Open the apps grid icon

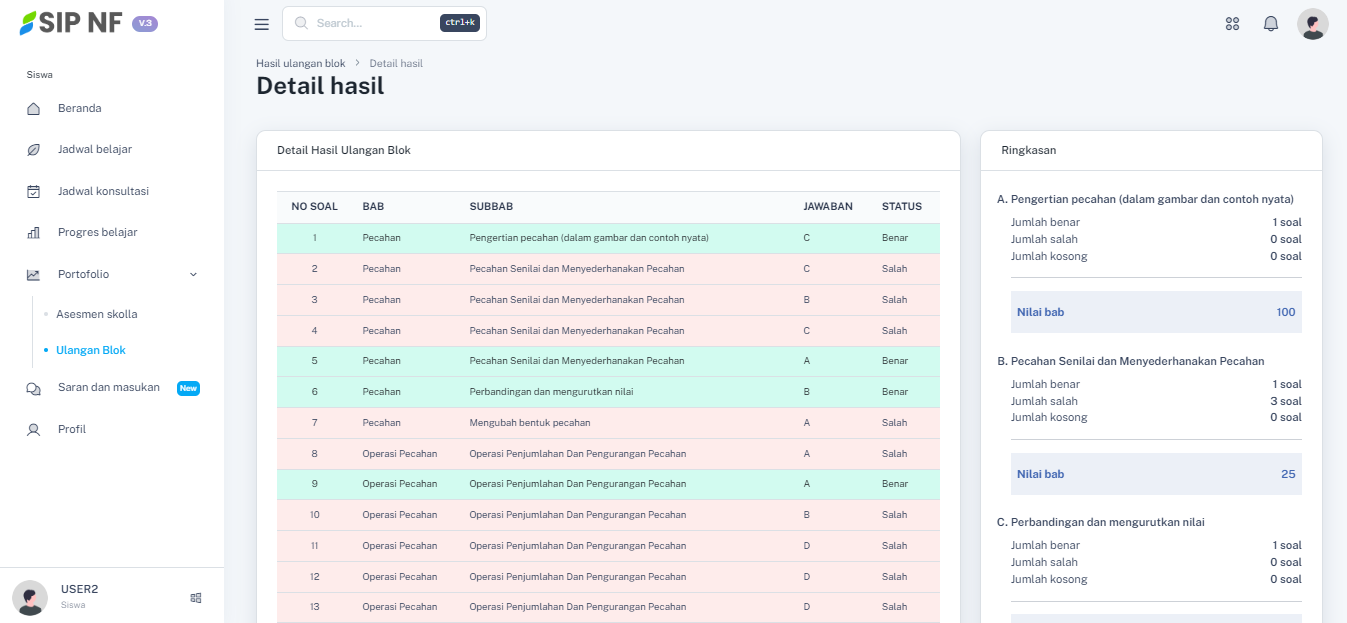[x=1232, y=24]
